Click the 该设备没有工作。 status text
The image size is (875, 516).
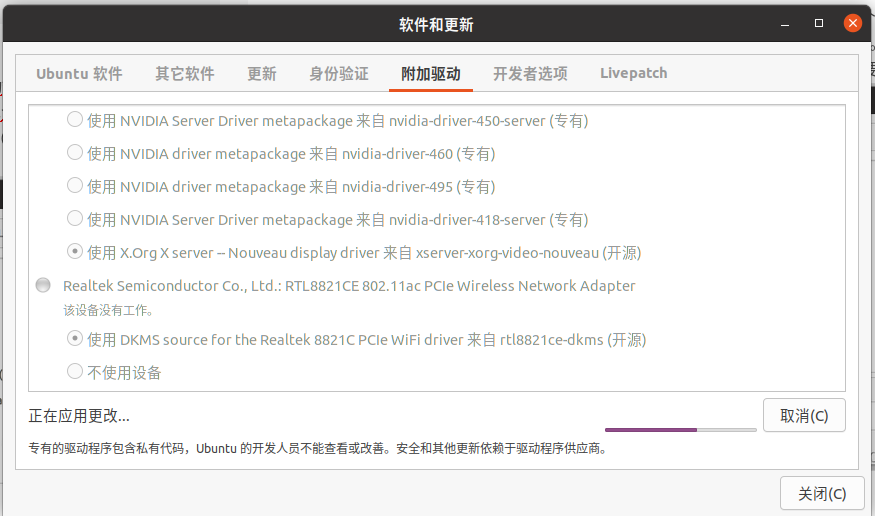[x=108, y=310]
